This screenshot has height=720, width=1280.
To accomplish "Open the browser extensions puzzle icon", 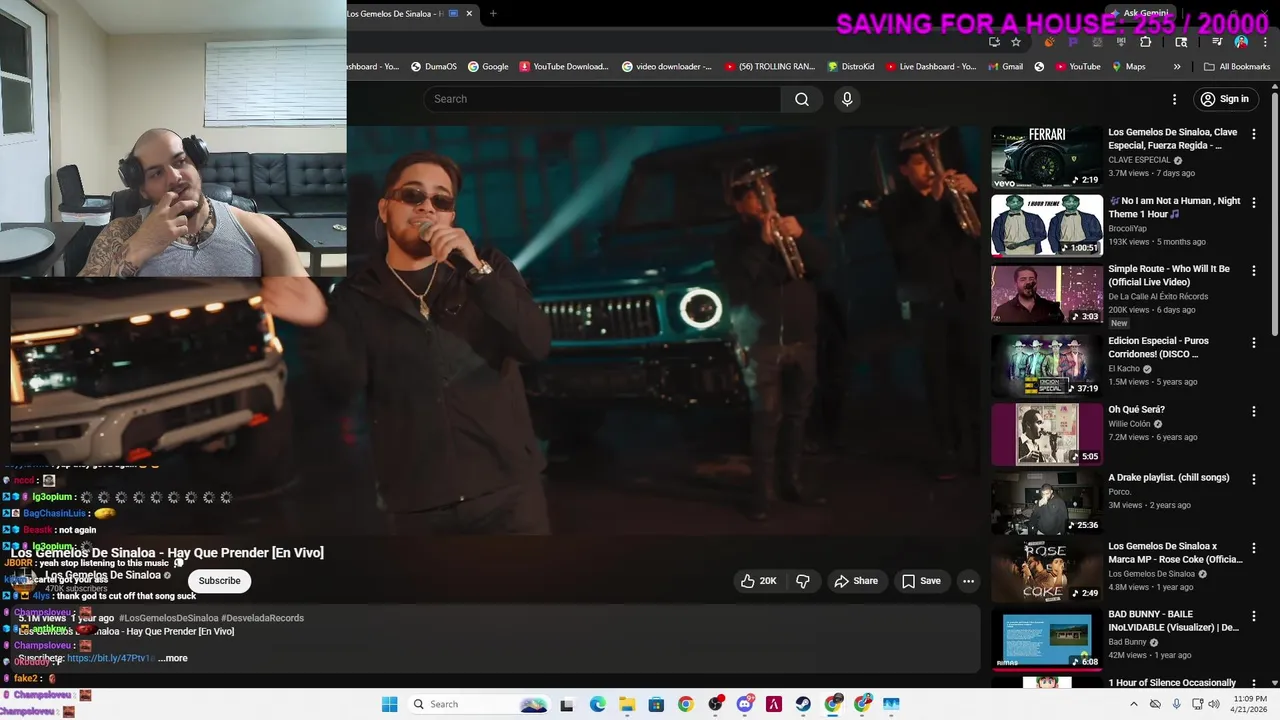I will click(x=1146, y=42).
